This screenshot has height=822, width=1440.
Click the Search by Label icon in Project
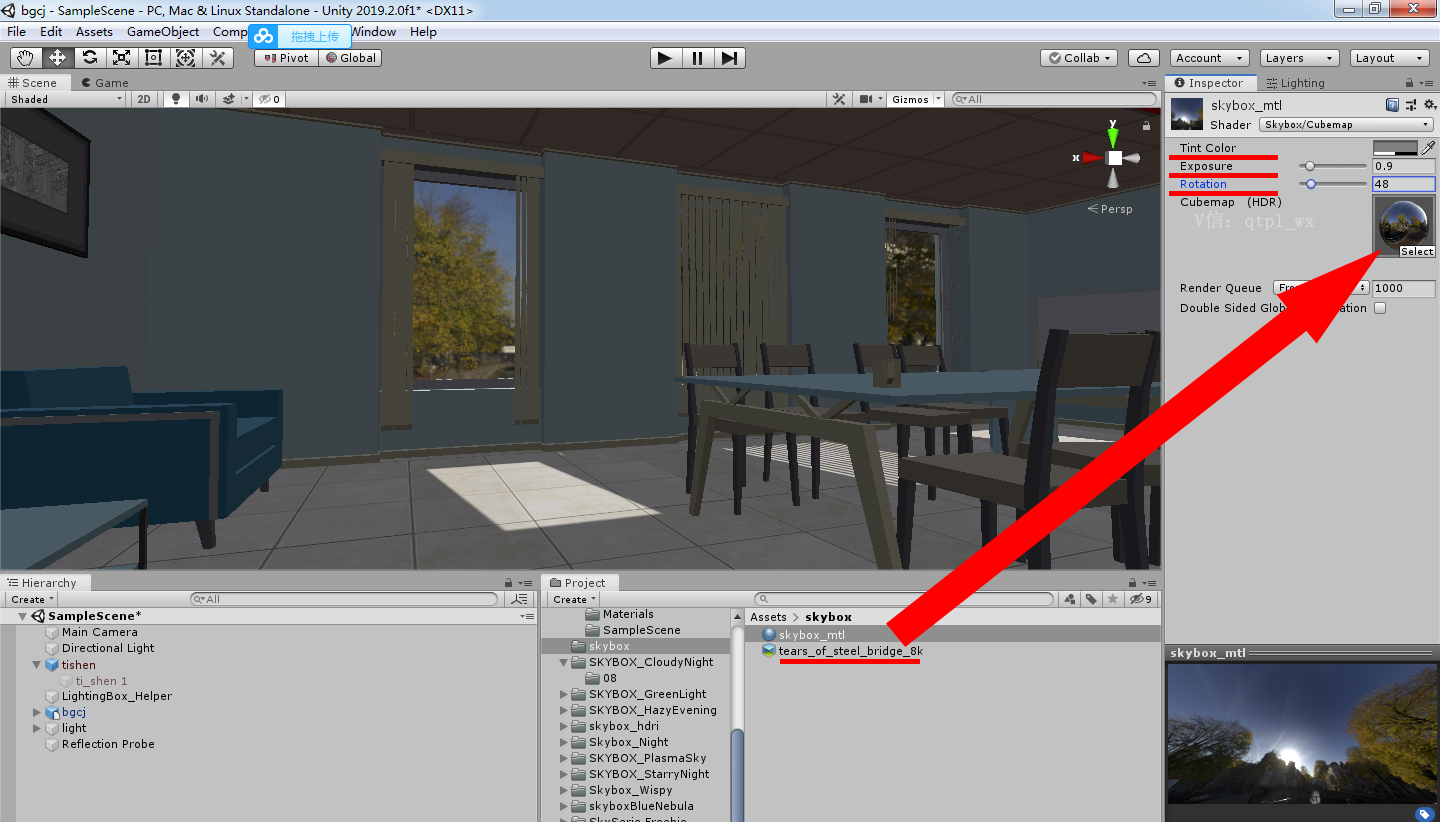pos(1091,599)
